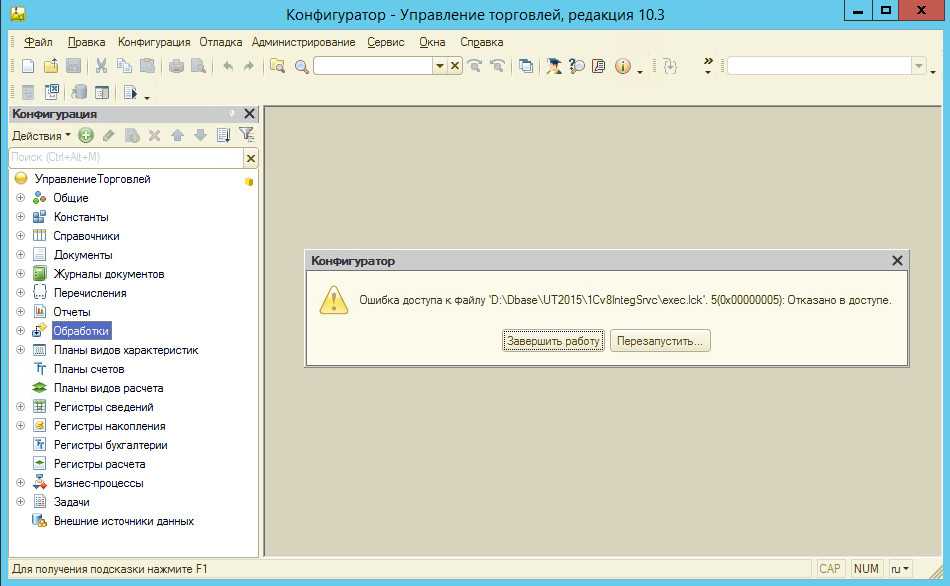Clear the toolbar search combo box
950x586 pixels.
click(455, 66)
